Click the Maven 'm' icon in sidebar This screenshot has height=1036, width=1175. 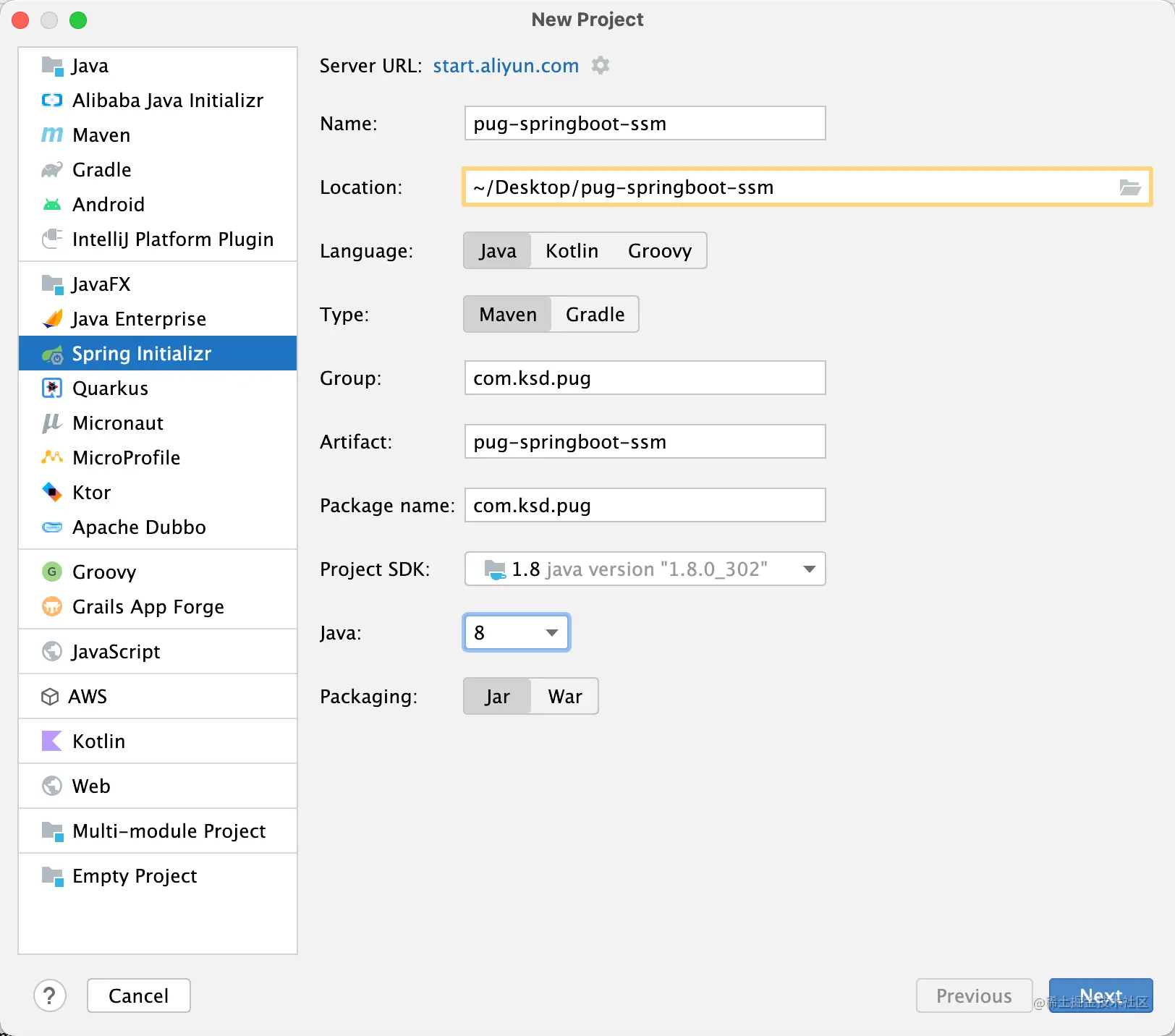[52, 135]
